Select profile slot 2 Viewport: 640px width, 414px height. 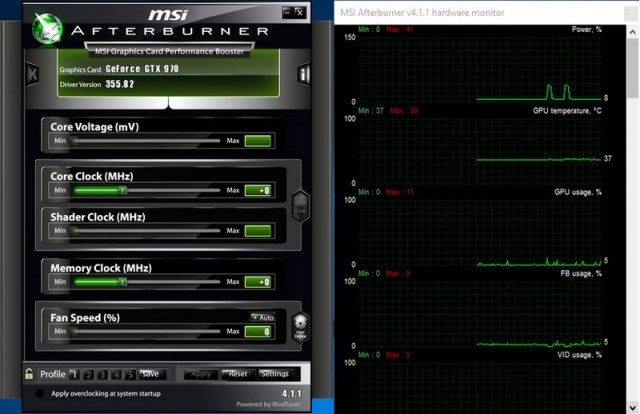pos(88,374)
